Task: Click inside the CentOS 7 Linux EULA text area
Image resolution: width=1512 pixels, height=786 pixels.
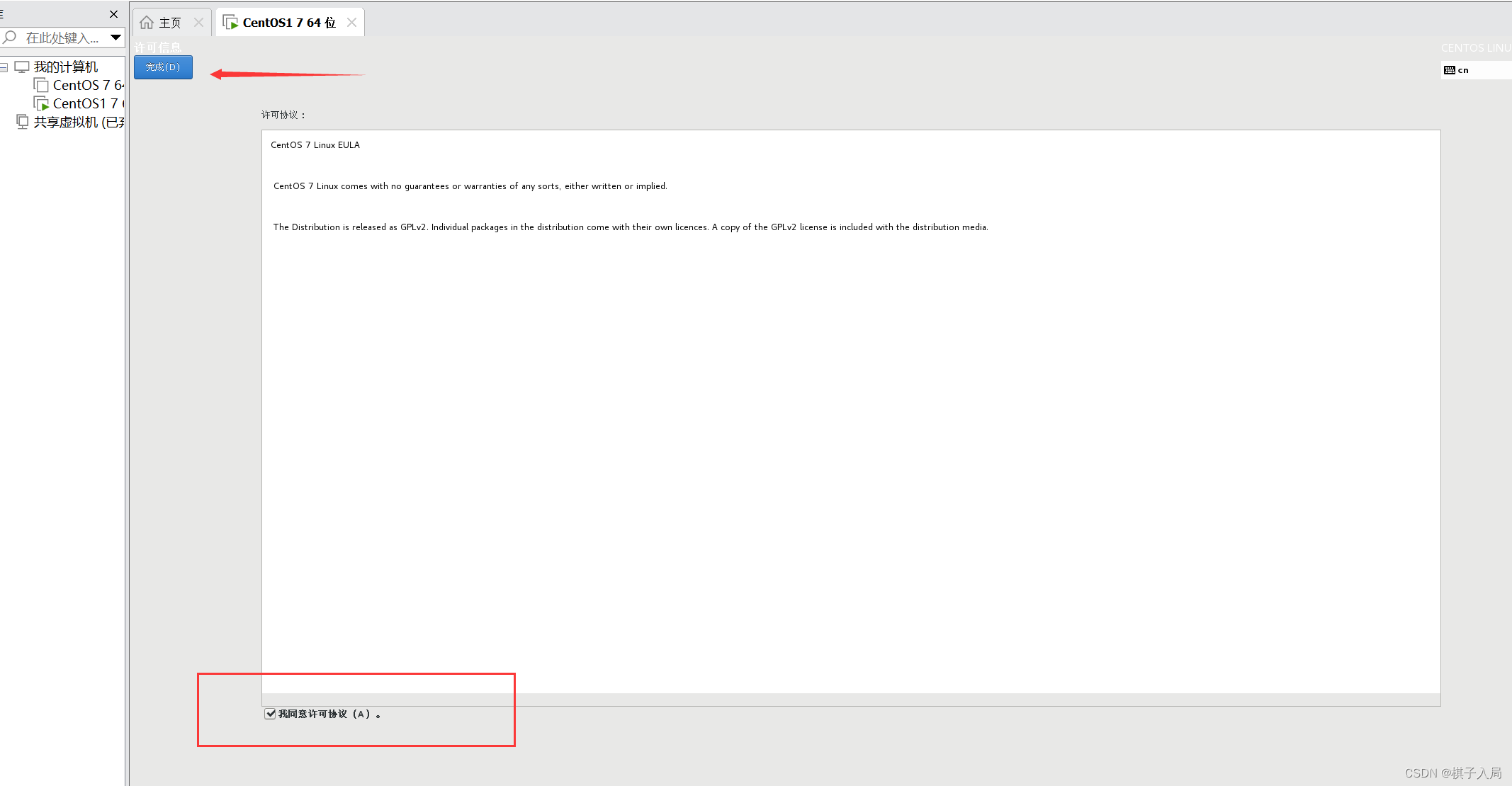Action: 850,425
